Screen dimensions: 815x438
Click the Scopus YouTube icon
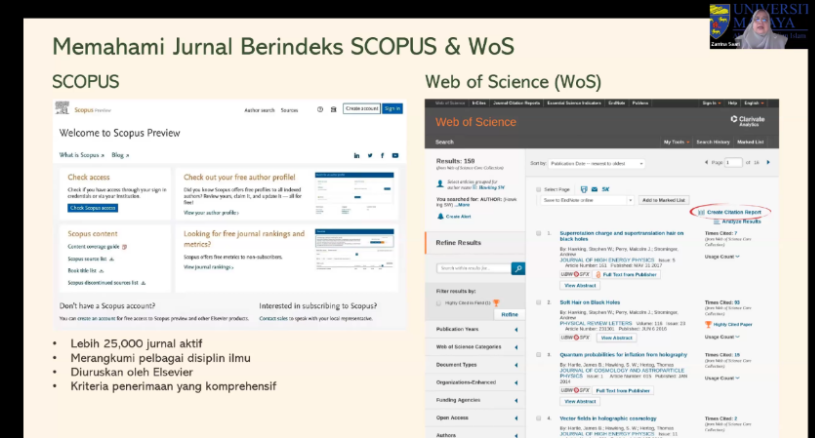pyautogui.click(x=394, y=156)
